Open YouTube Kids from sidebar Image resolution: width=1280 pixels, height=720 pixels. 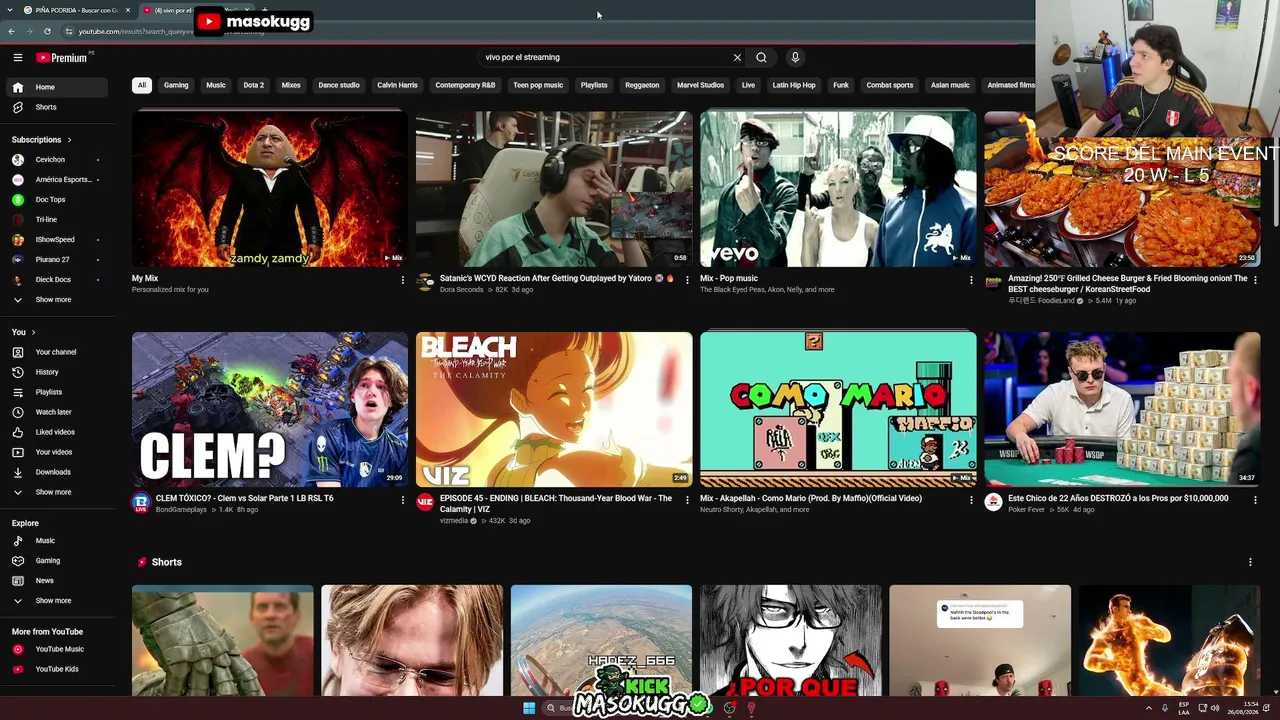click(x=56, y=669)
